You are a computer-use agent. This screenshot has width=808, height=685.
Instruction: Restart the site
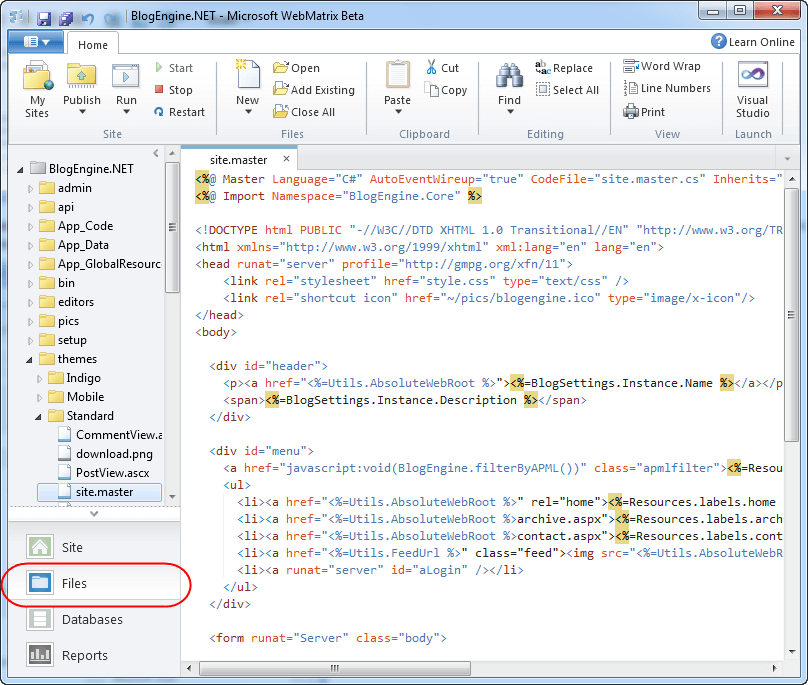point(179,112)
